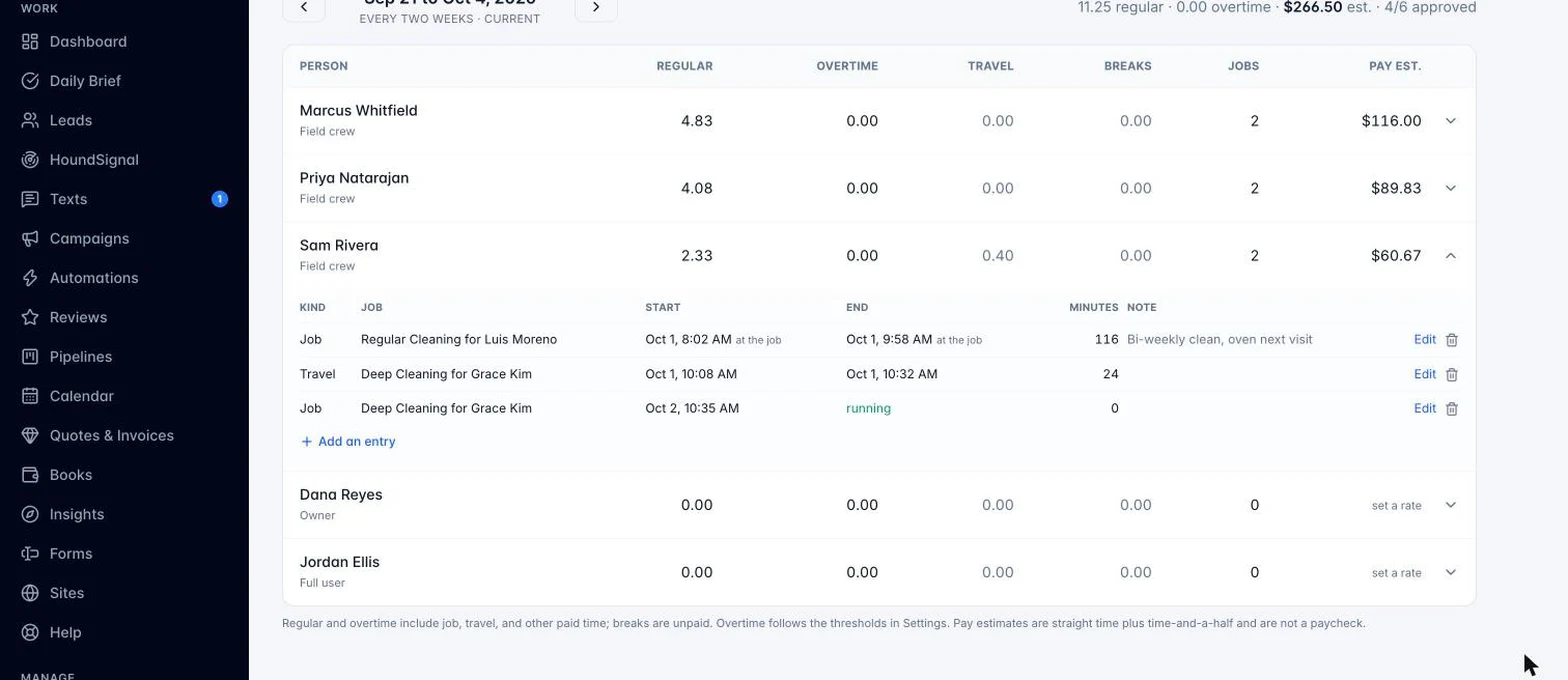Screen dimensions: 1568x680
Task: Set a rate for Dana Reyes
Action: click(1396, 506)
